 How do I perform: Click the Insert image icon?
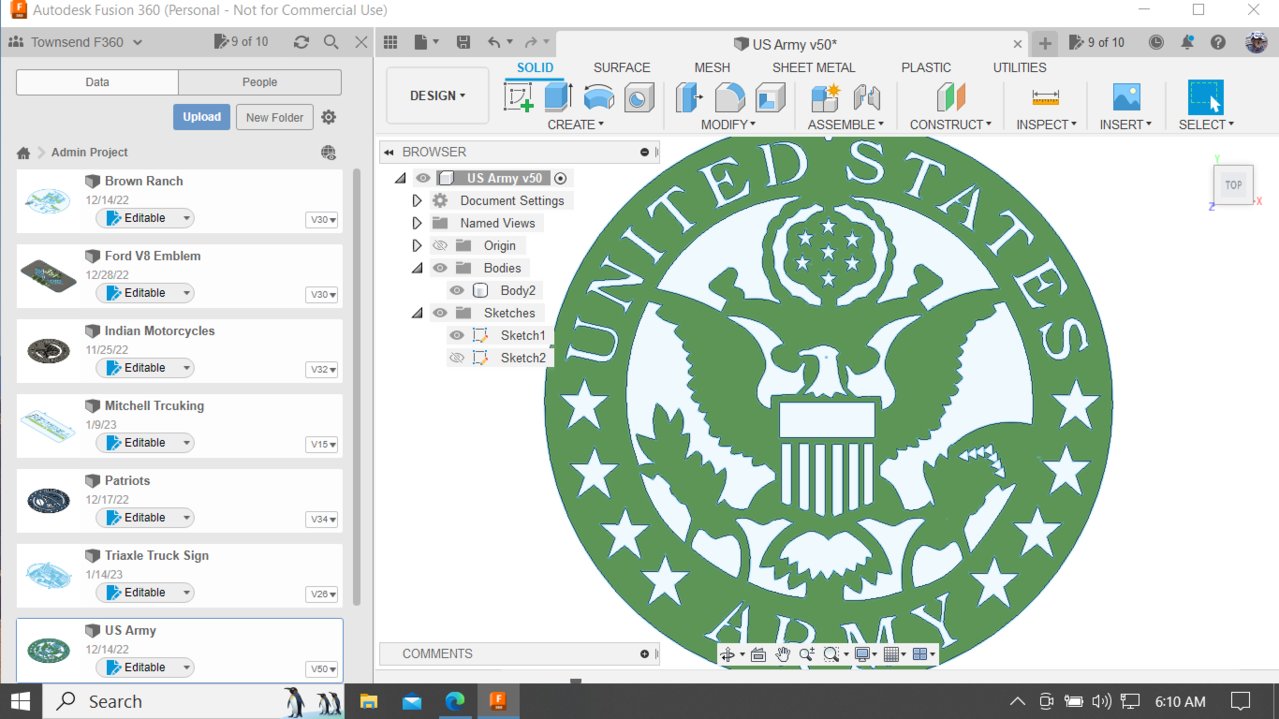[x=1126, y=97]
